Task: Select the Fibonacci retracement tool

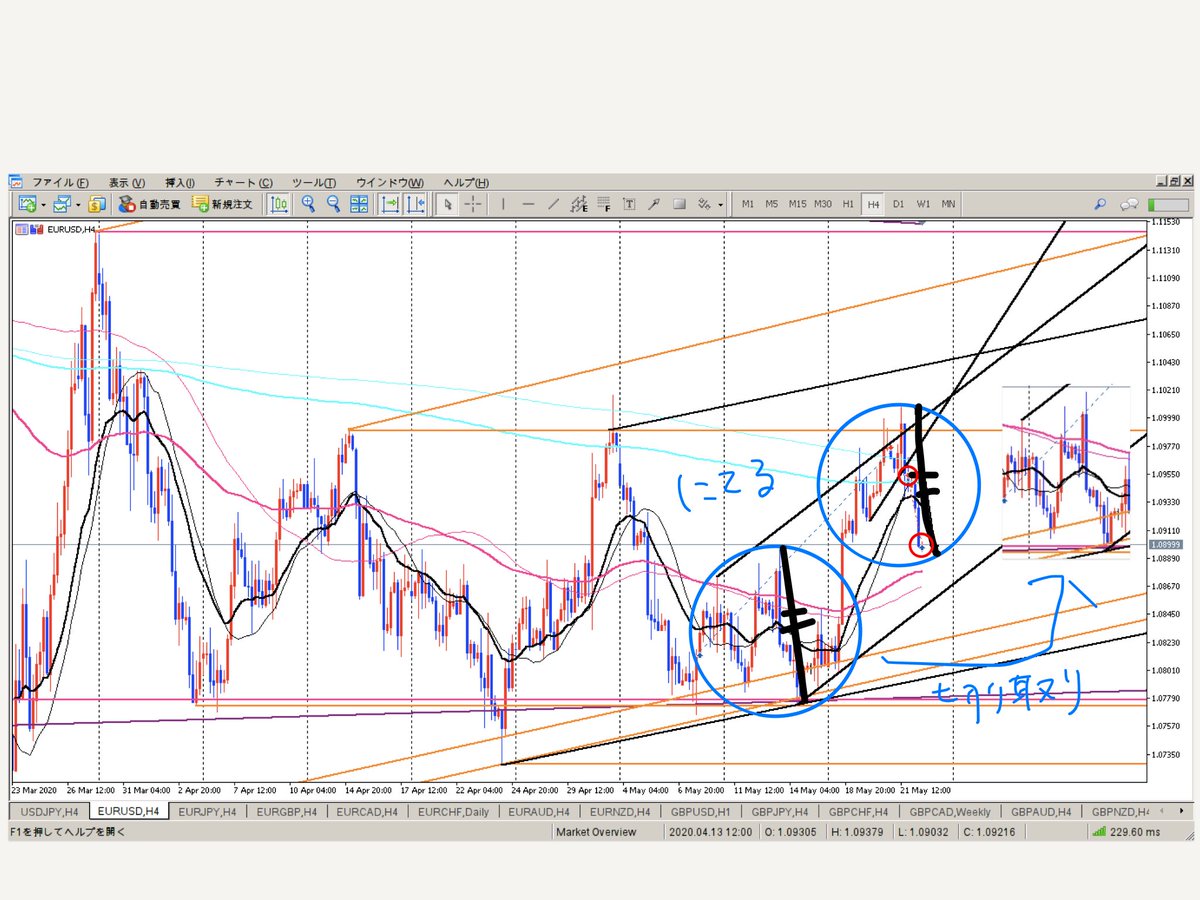Action: [x=604, y=204]
